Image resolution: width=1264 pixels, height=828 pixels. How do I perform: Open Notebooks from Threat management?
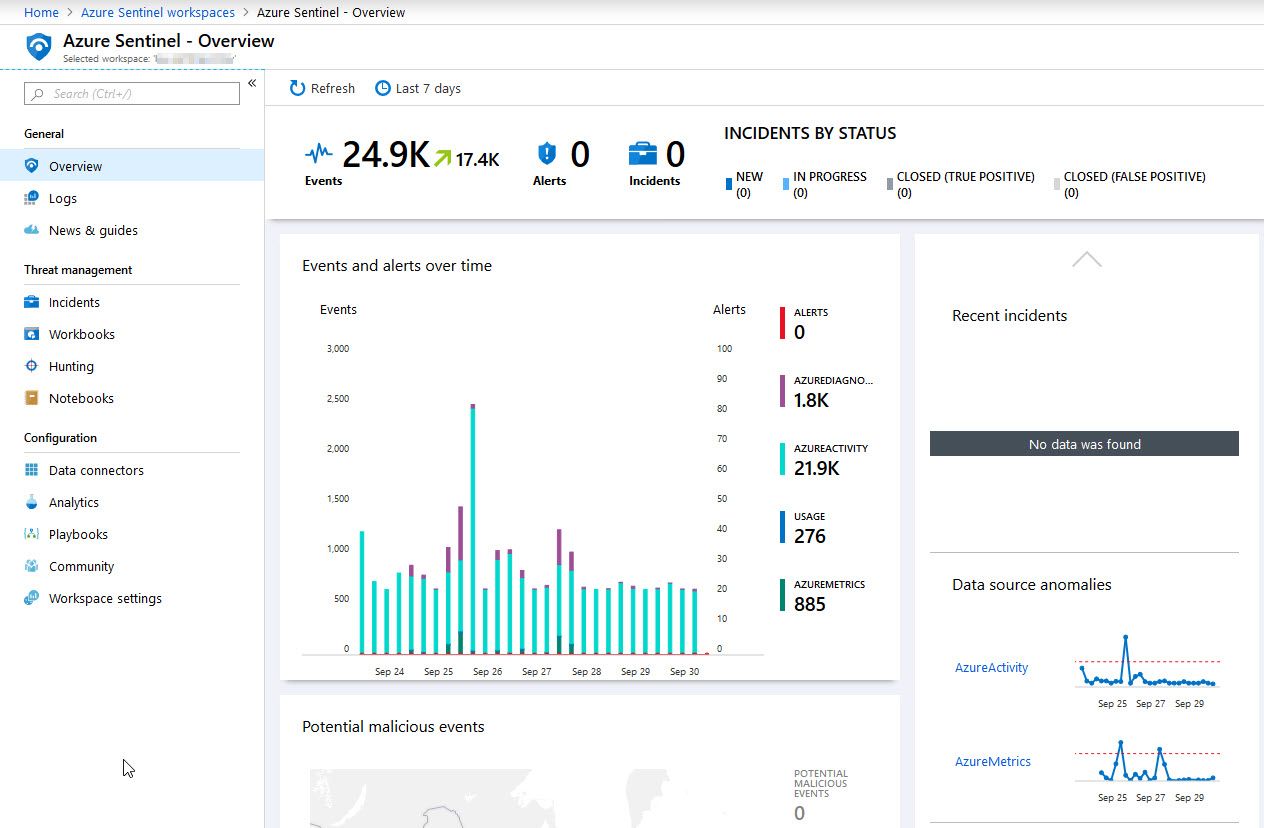coord(80,398)
